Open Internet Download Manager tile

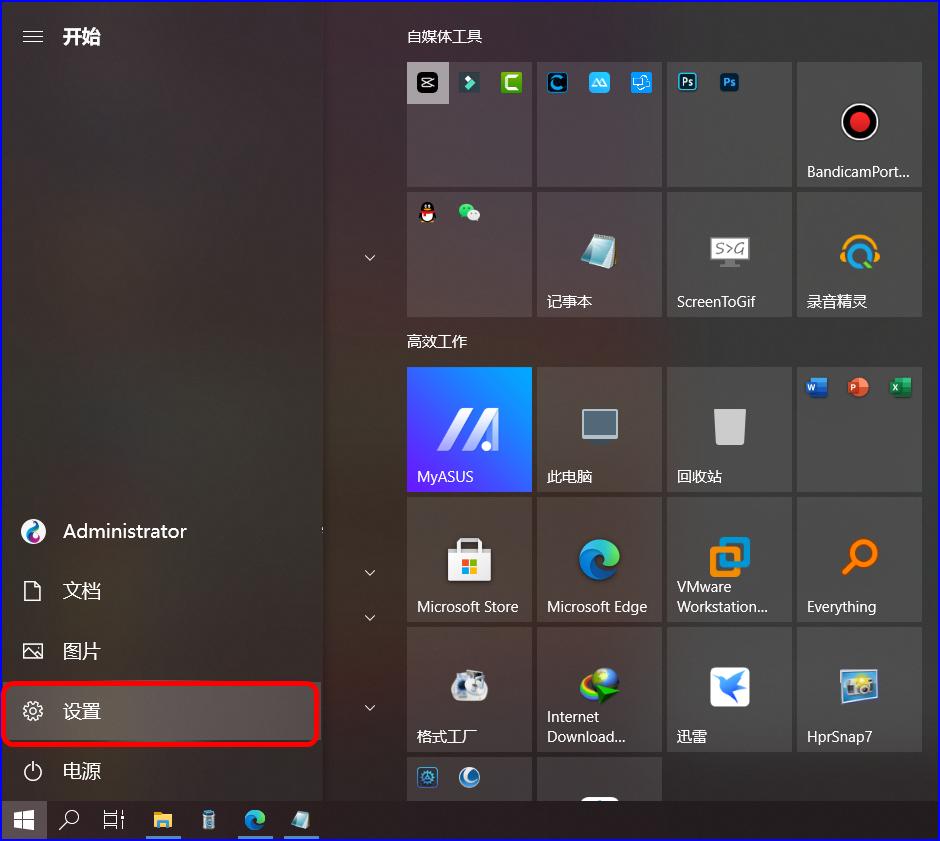598,689
